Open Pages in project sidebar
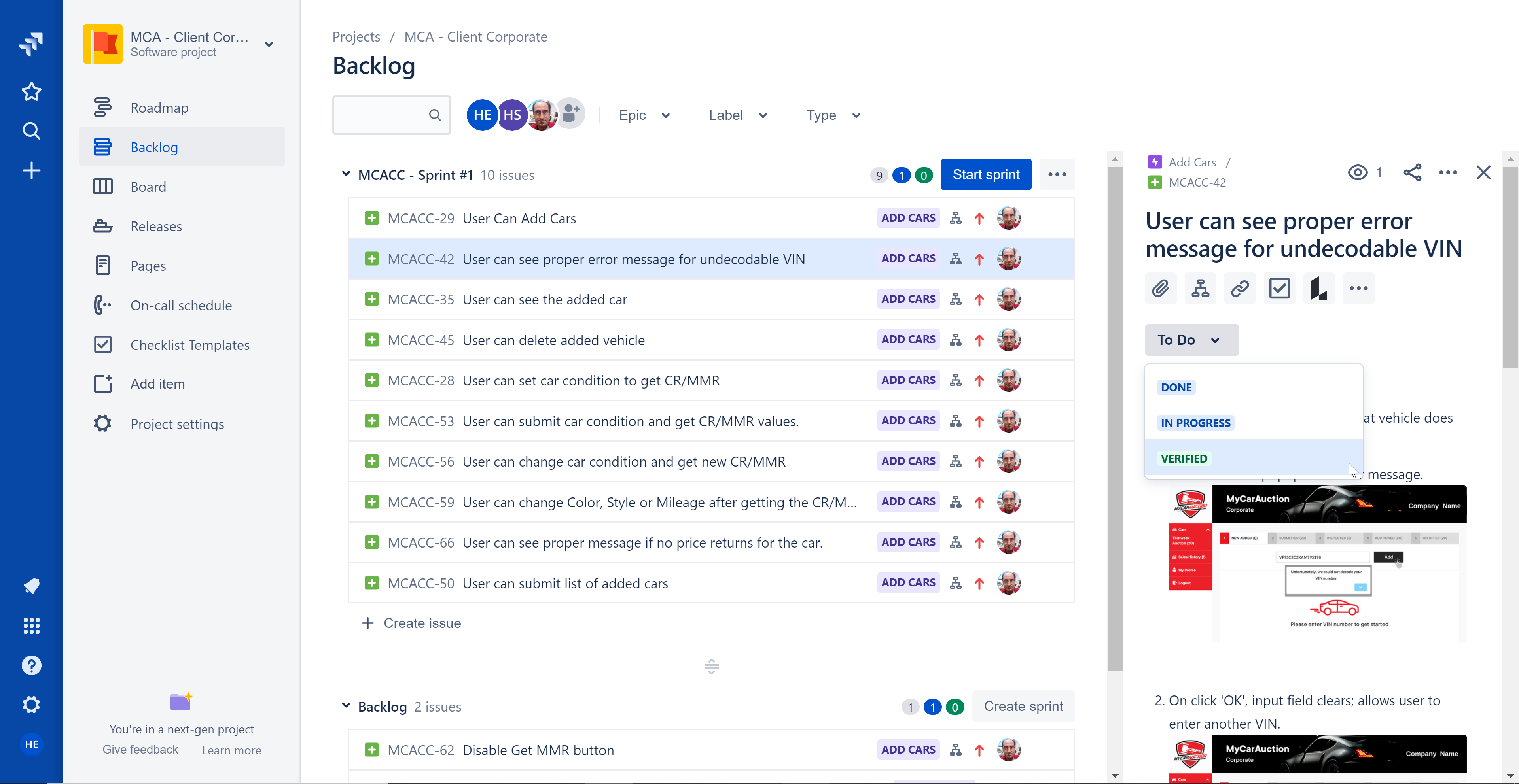 (182, 266)
